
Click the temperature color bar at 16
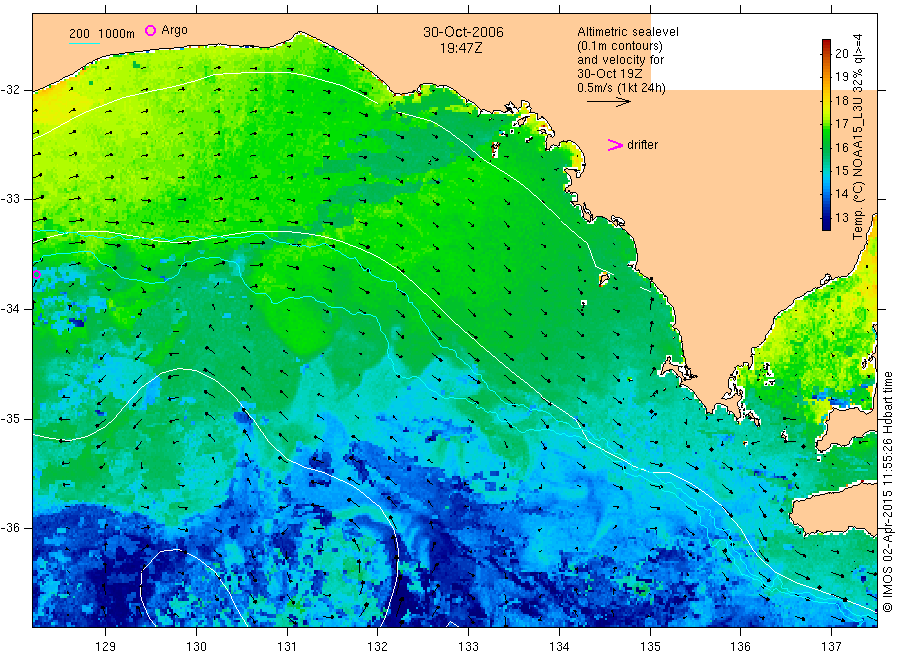click(x=826, y=147)
